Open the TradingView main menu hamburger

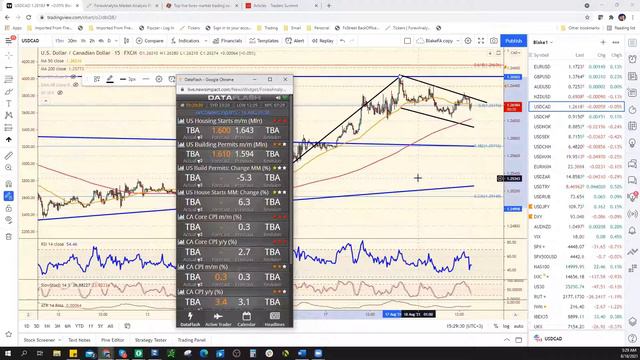[x=9, y=40]
